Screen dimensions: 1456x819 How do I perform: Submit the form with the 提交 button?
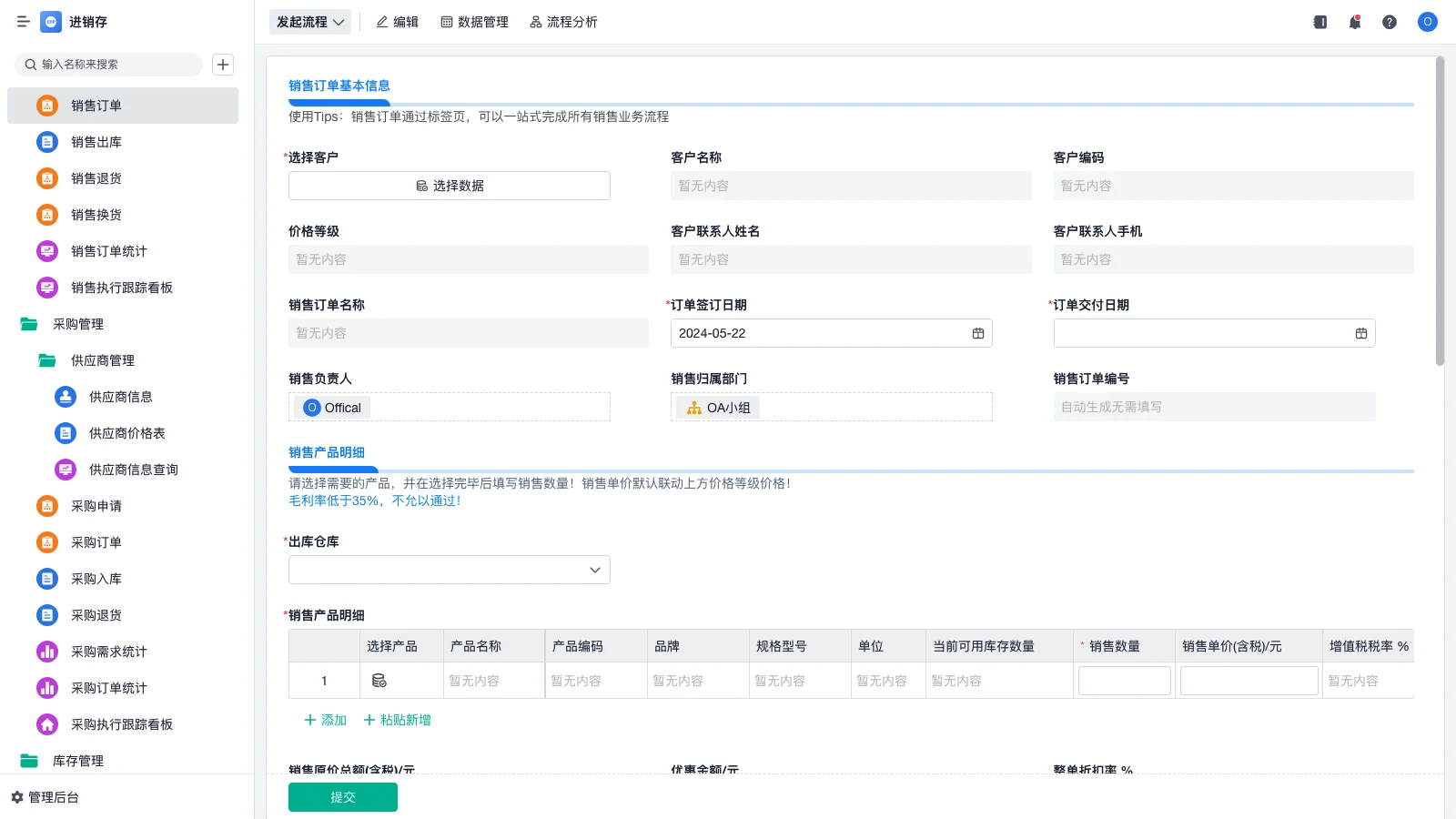tap(342, 796)
